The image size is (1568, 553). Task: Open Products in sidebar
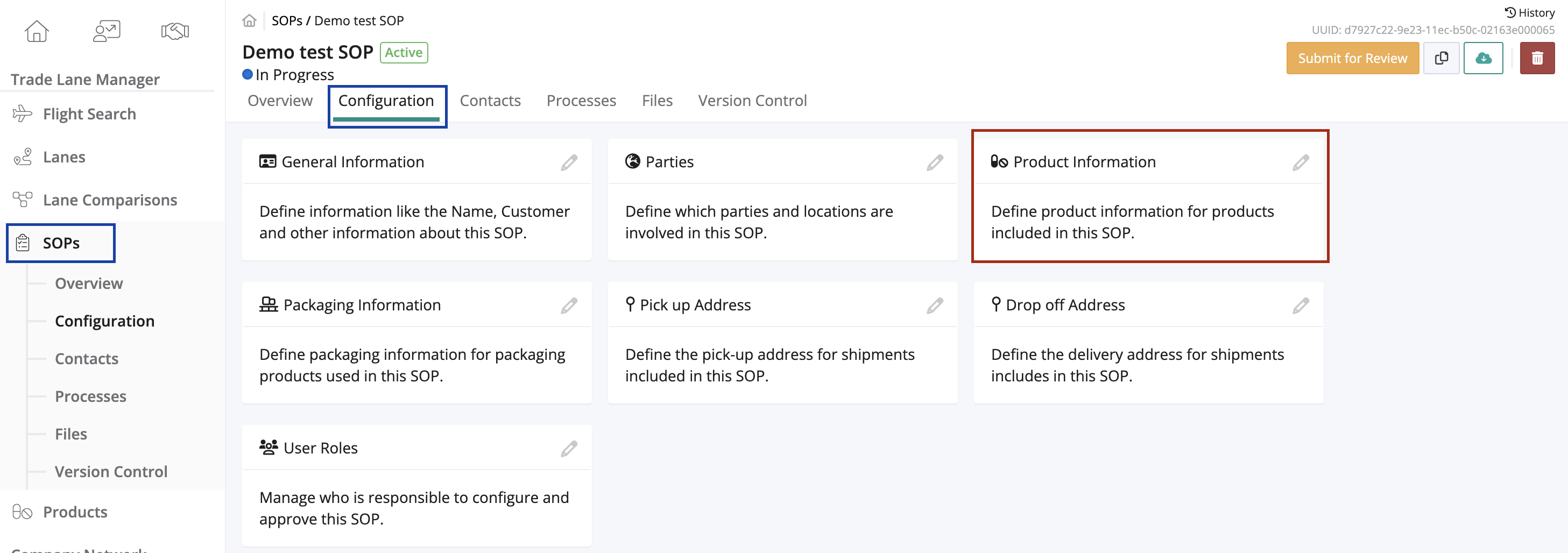[75, 512]
